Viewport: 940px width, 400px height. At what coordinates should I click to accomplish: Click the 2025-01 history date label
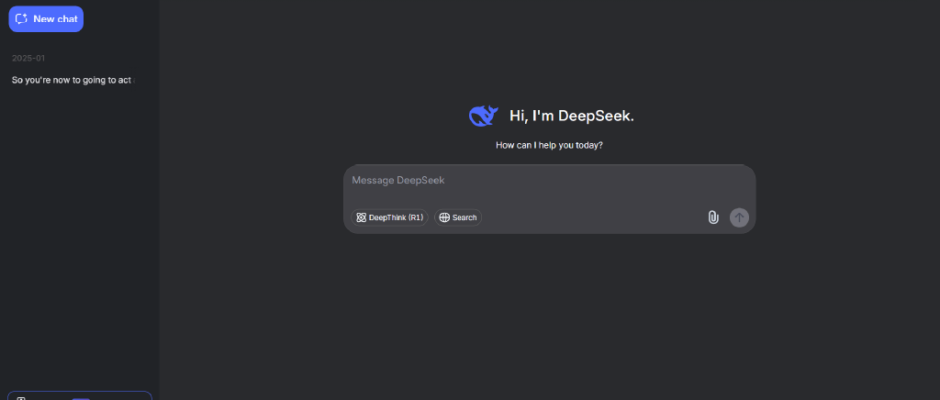tap(29, 58)
